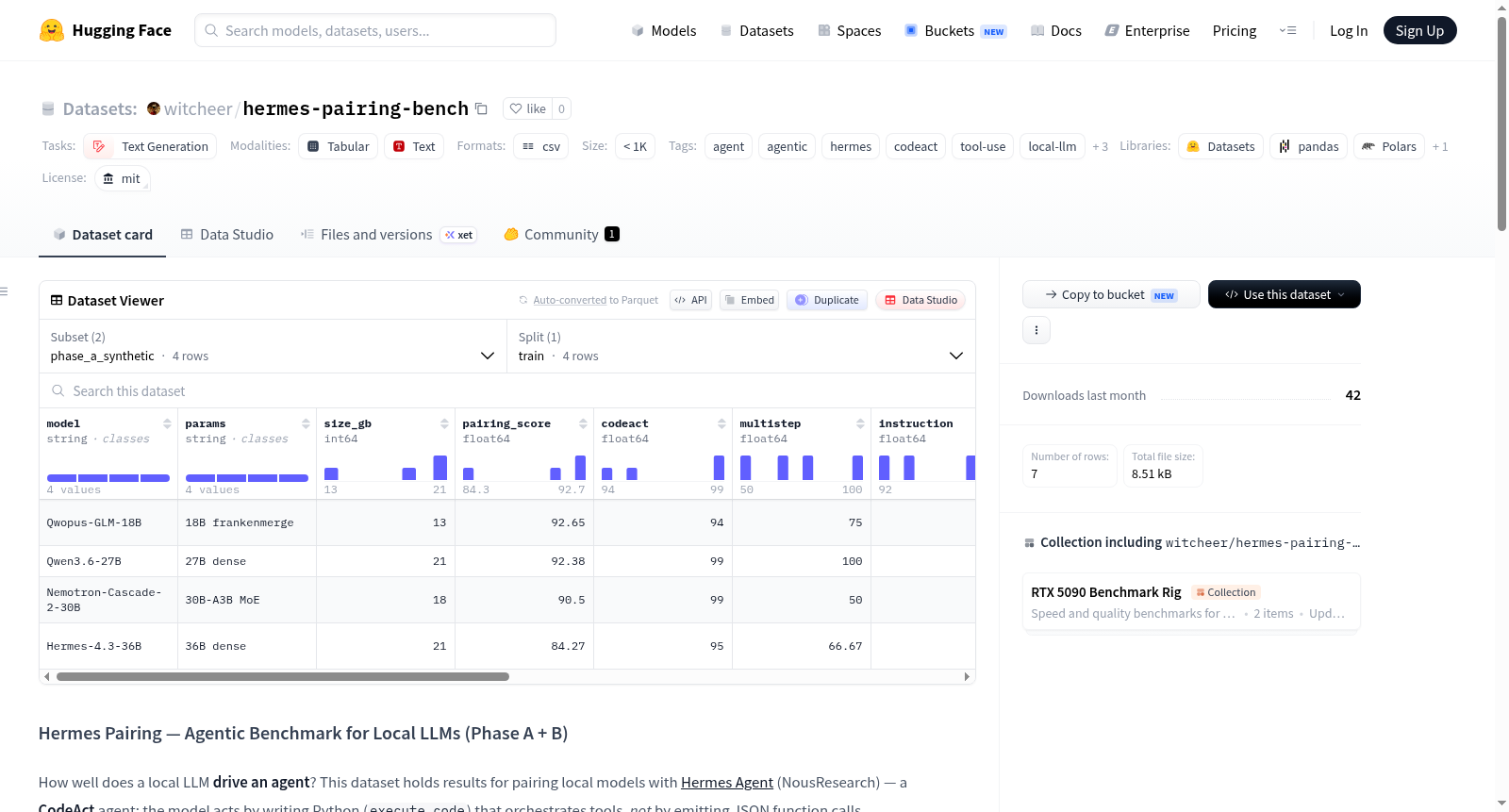
Task: Open Data Studio from viewer header
Action: click(x=920, y=300)
